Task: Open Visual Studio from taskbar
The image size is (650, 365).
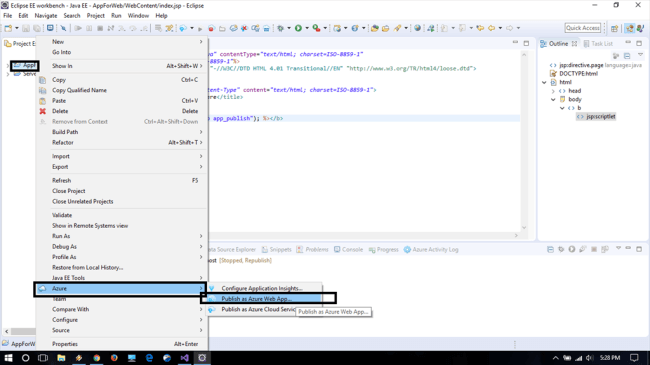Action: 184,358
